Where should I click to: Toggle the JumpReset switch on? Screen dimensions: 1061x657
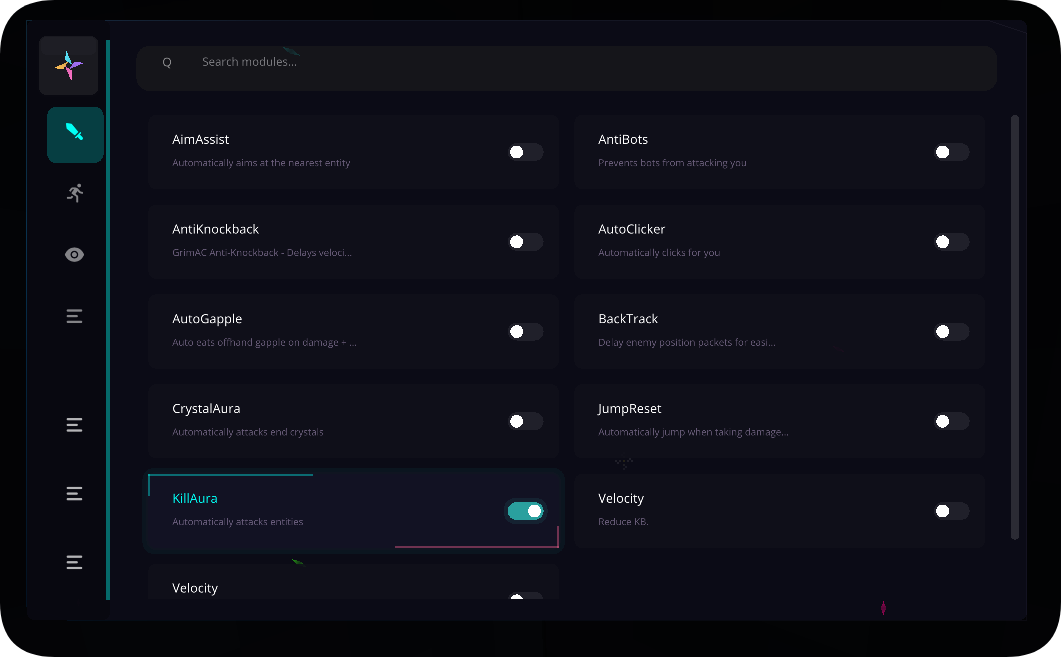(x=952, y=422)
